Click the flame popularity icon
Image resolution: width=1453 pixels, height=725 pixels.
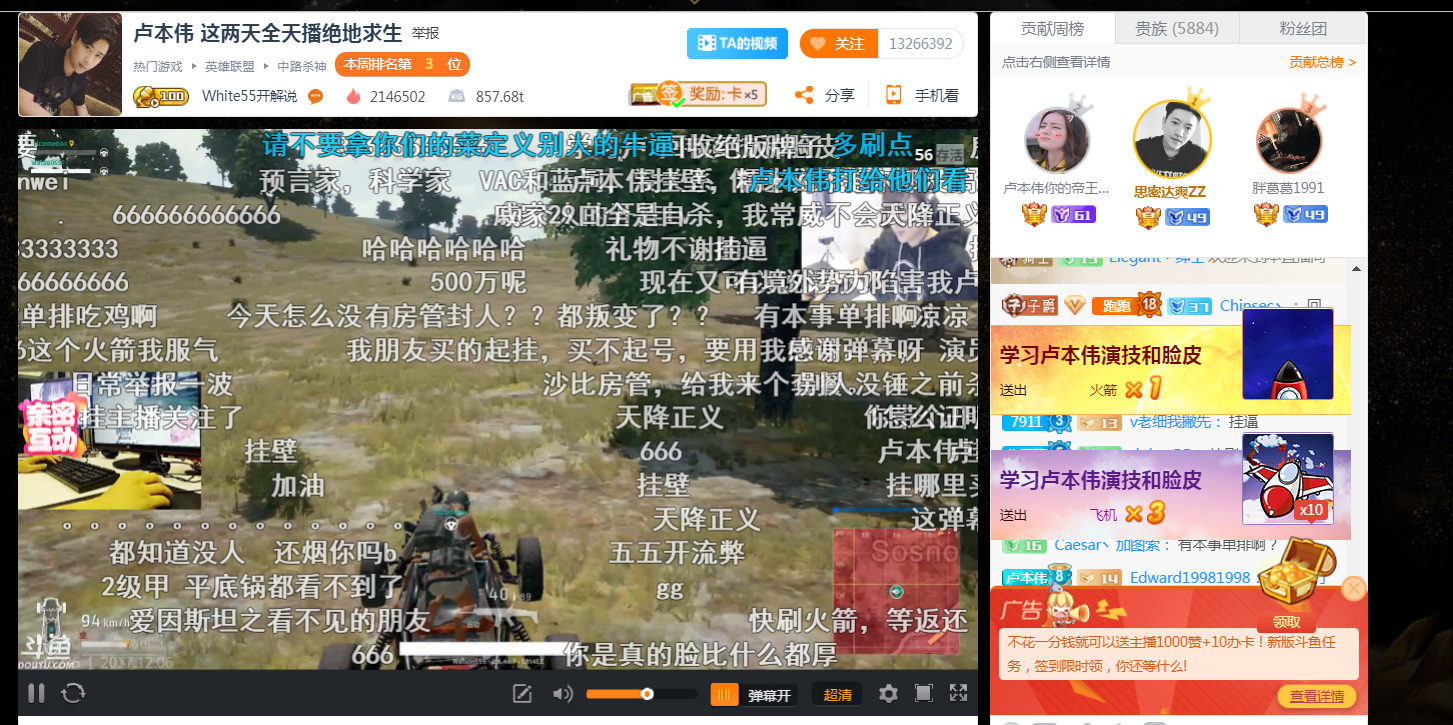click(353, 96)
